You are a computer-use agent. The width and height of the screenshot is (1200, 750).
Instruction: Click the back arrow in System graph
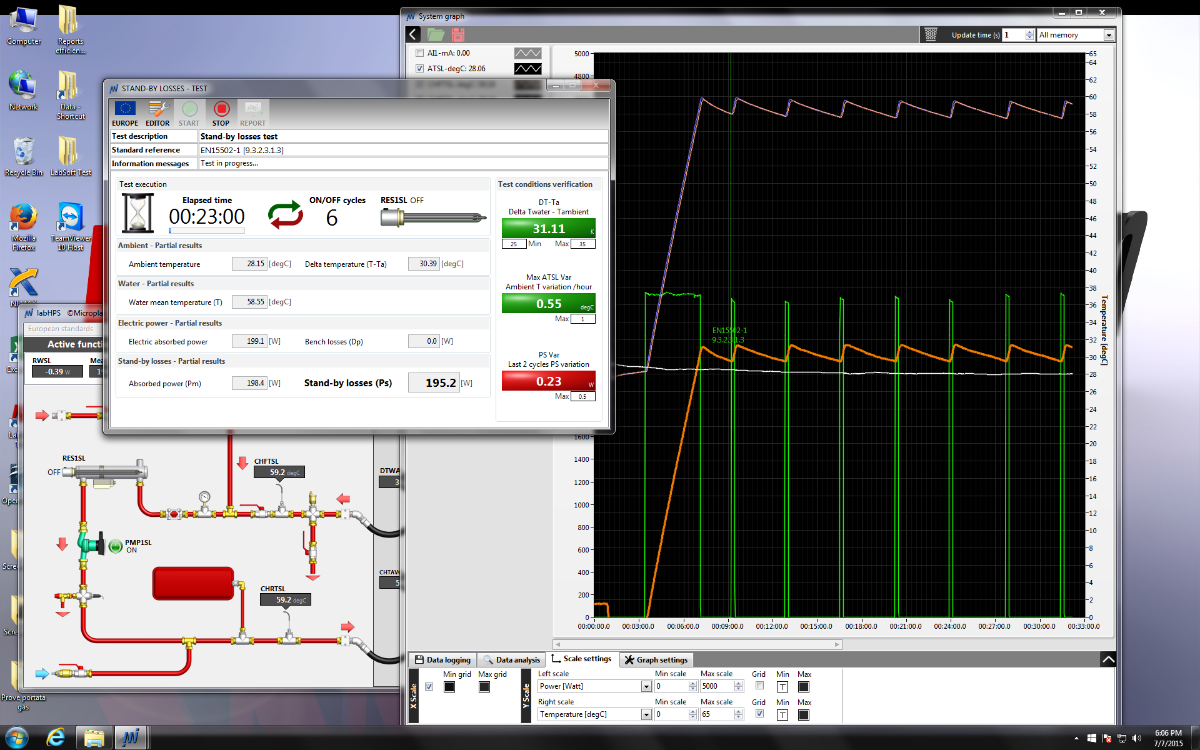[x=413, y=34]
